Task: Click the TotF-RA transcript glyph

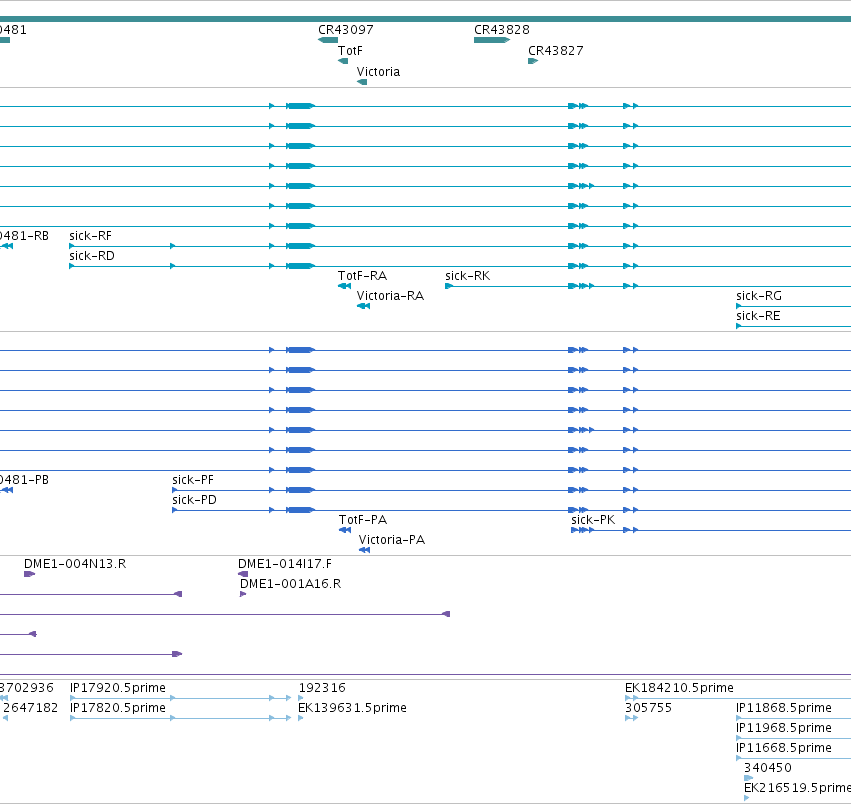Action: tap(344, 287)
